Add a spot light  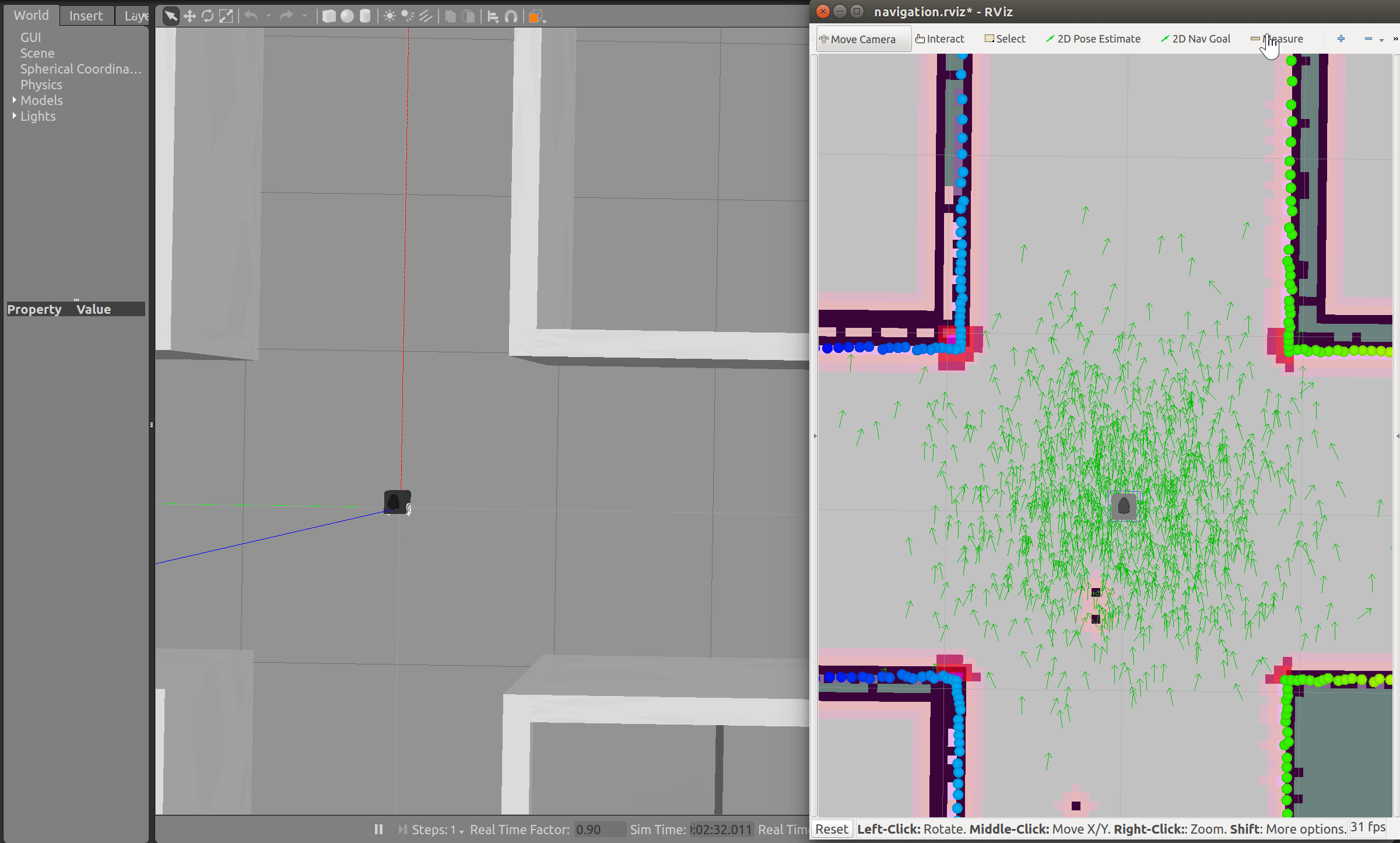[408, 16]
